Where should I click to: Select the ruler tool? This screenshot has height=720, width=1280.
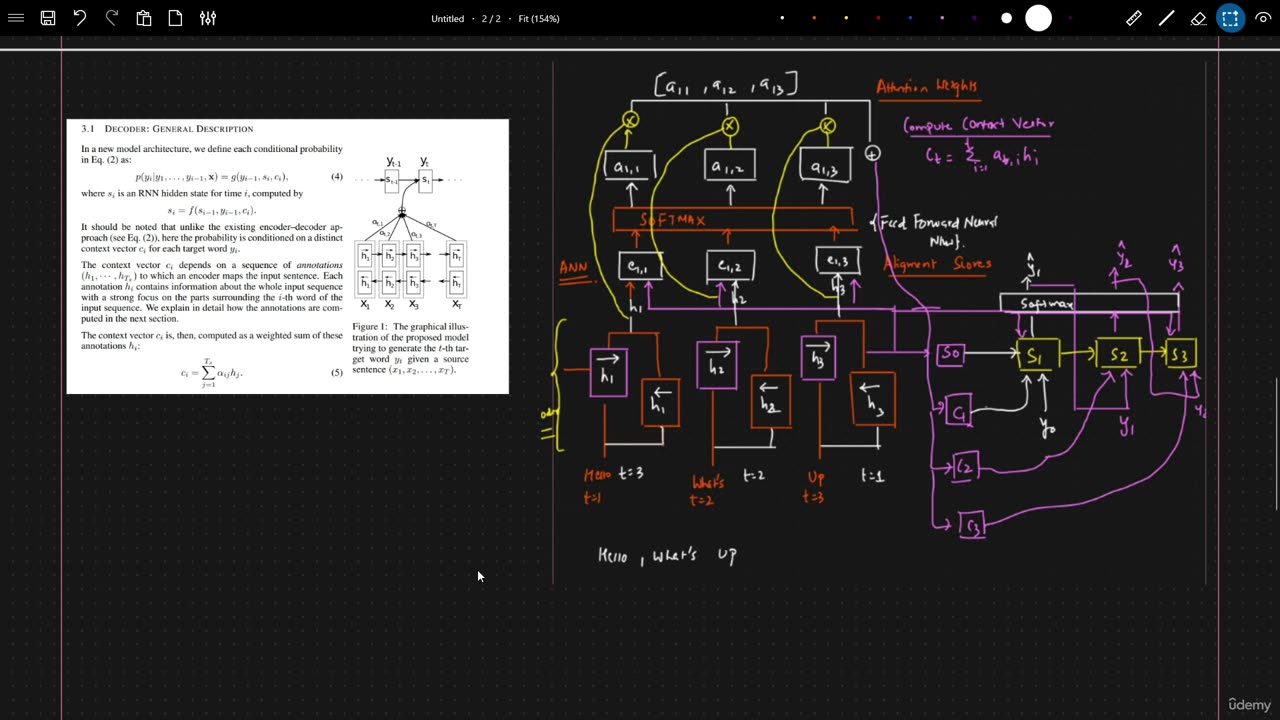[x=1134, y=18]
